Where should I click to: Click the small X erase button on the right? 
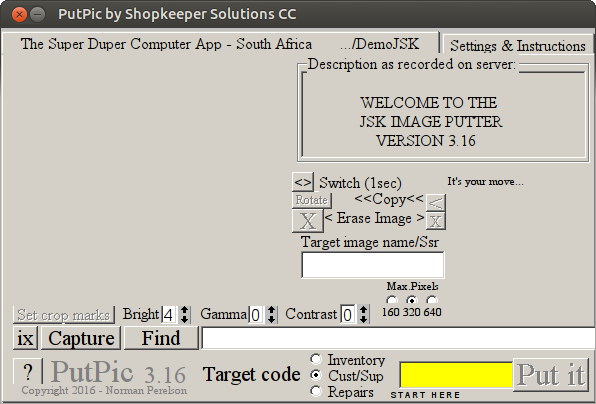click(436, 221)
